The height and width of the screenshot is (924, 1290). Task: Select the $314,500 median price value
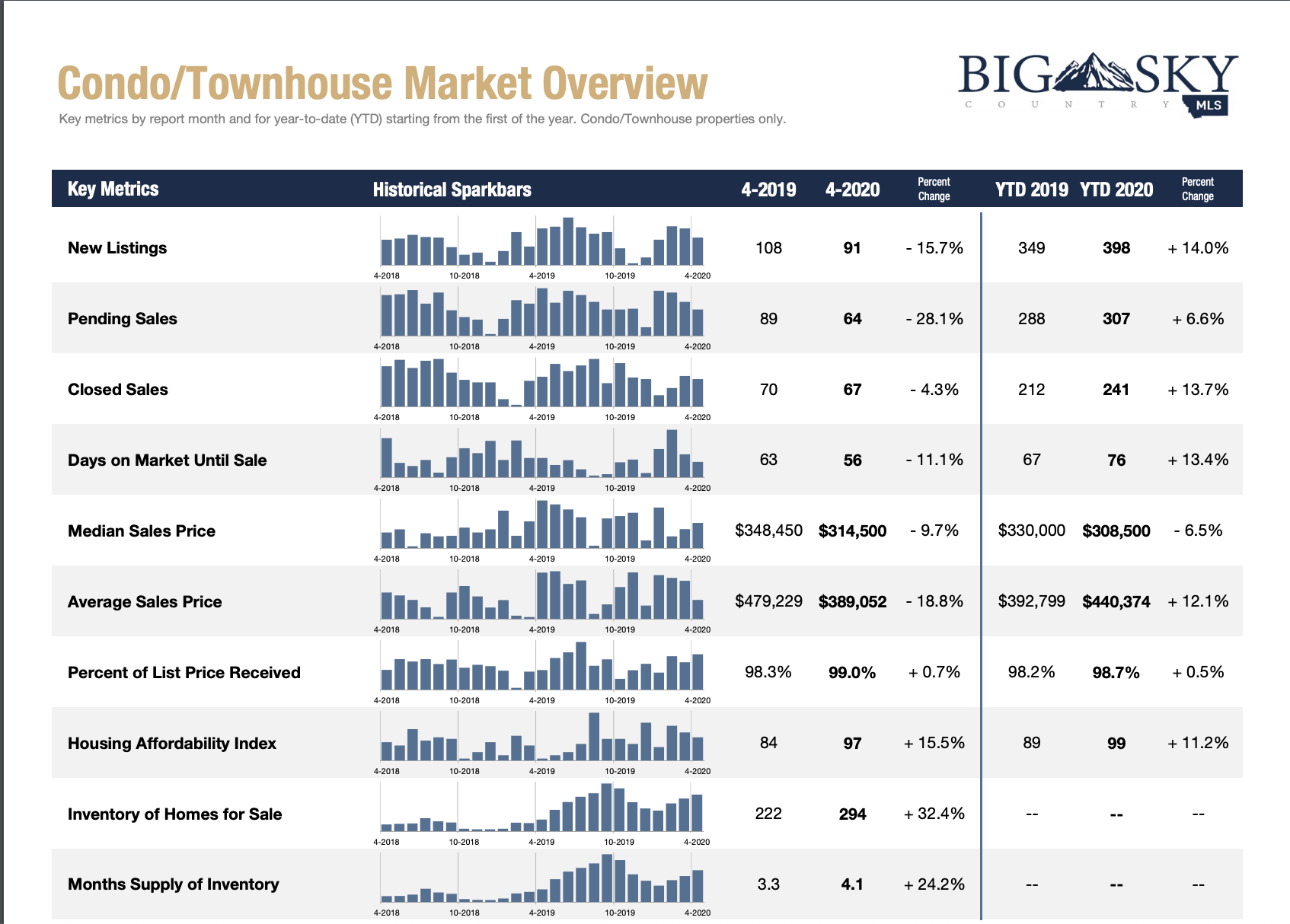click(852, 531)
